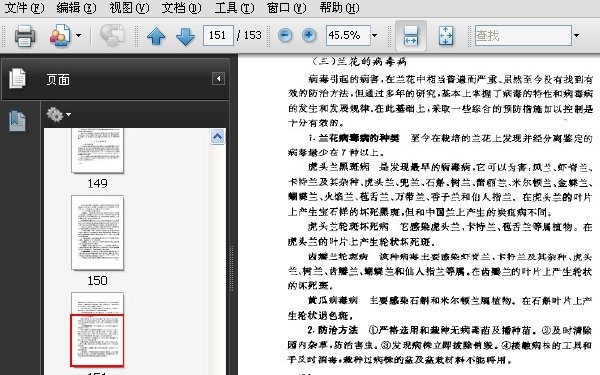Open the 窗口 (Window) menu
Image resolution: width=600 pixels, height=375 pixels.
(x=287, y=7)
